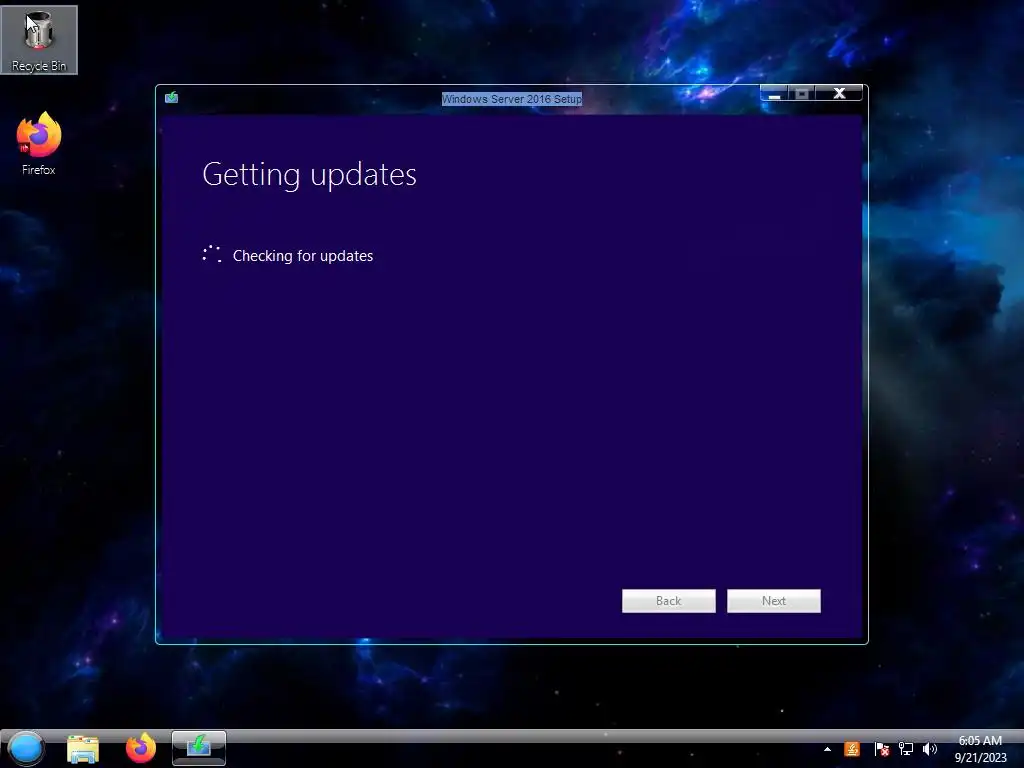Image resolution: width=1024 pixels, height=768 pixels.
Task: Open the network status tray icon
Action: tap(905, 749)
